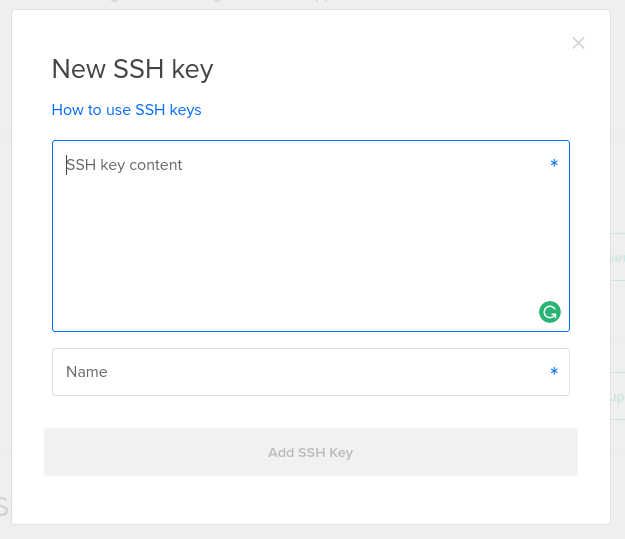Click the text cursor in SSH key area

(x=67, y=165)
